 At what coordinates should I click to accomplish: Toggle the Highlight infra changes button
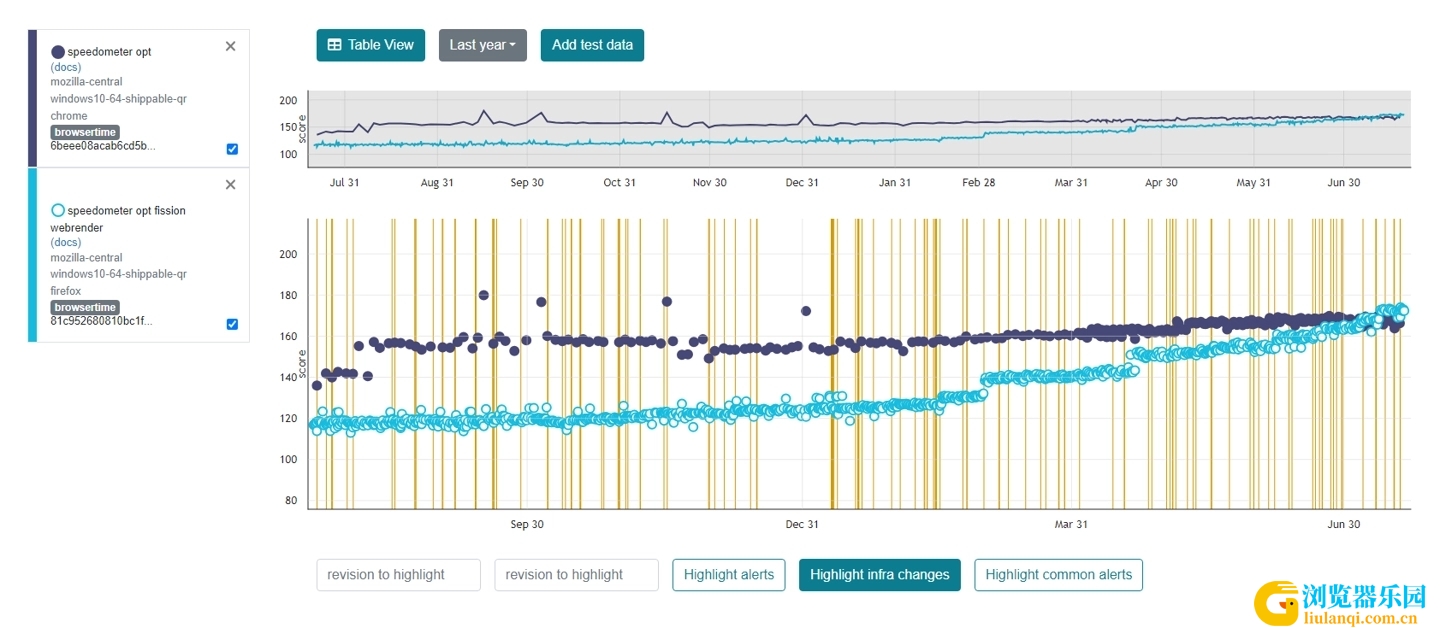click(x=880, y=575)
